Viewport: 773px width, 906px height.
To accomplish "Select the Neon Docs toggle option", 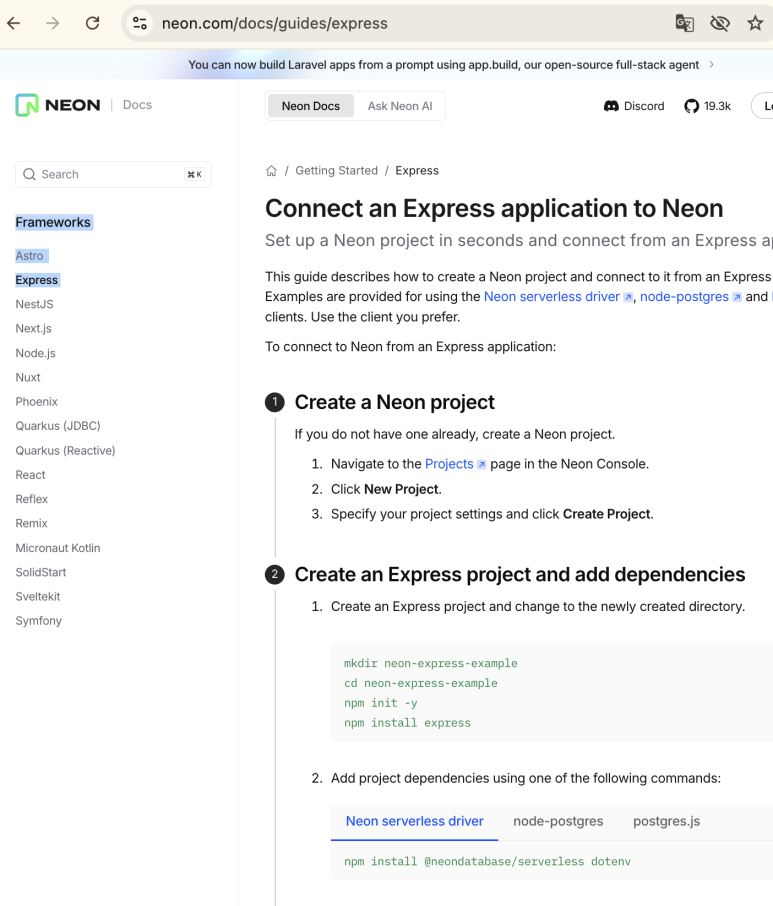I will tap(311, 106).
